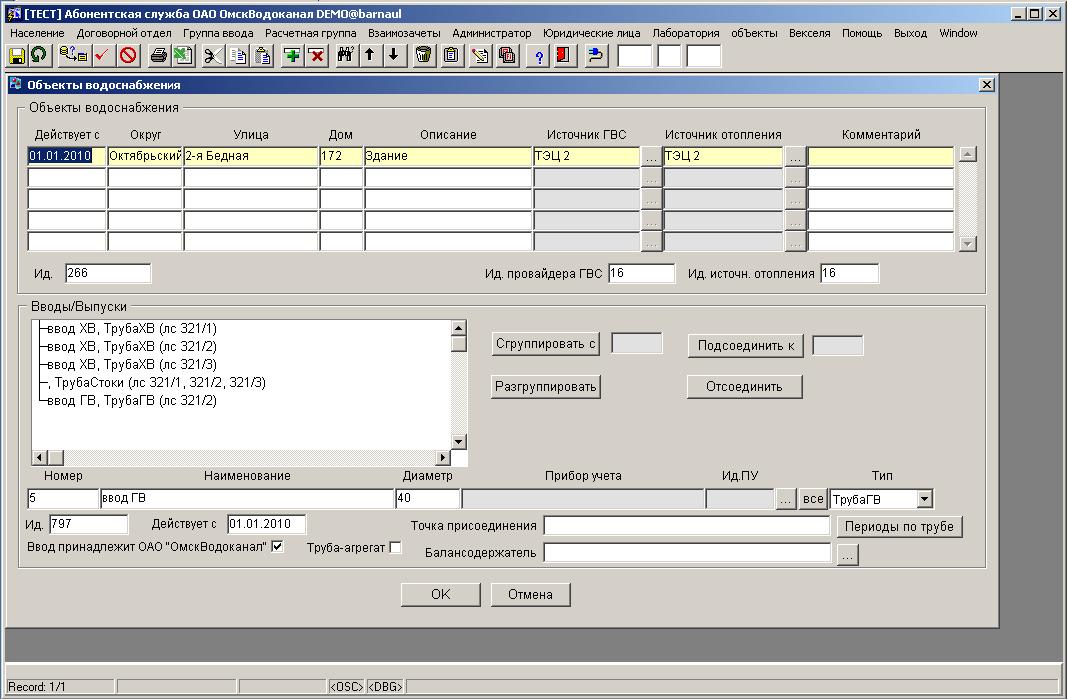Click the printer icon in toolbar

pos(158,56)
